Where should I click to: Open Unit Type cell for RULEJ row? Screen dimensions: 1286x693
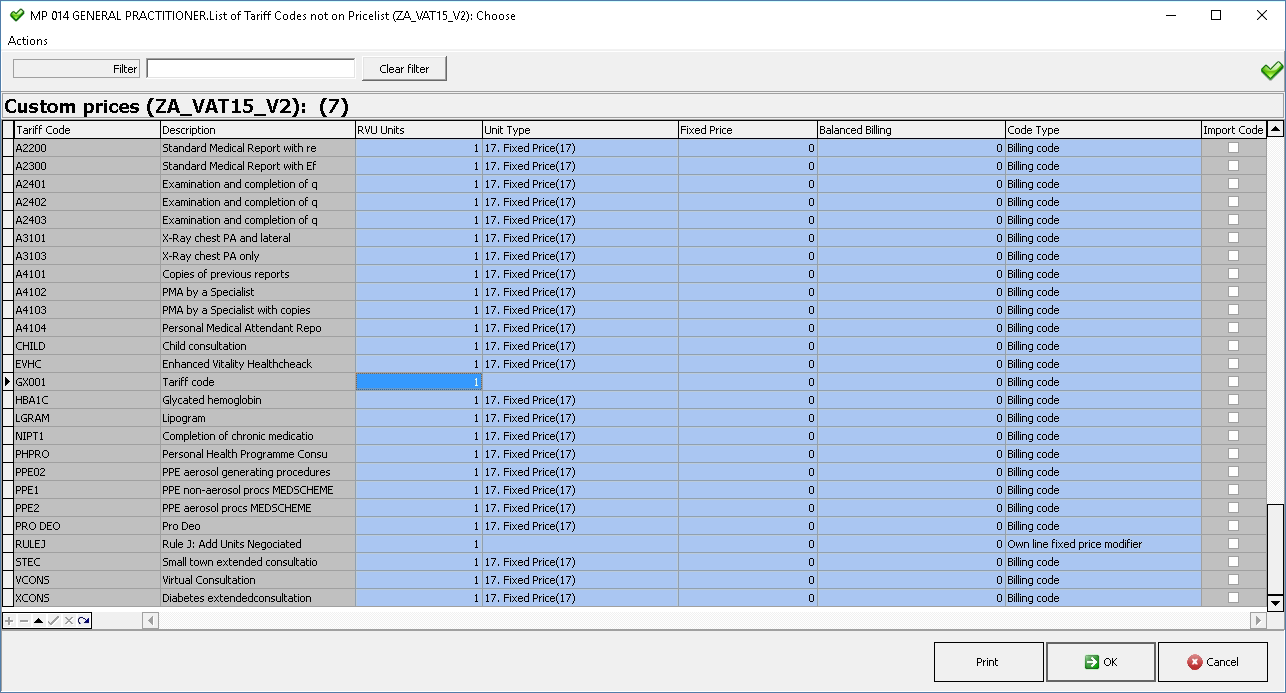(x=580, y=544)
